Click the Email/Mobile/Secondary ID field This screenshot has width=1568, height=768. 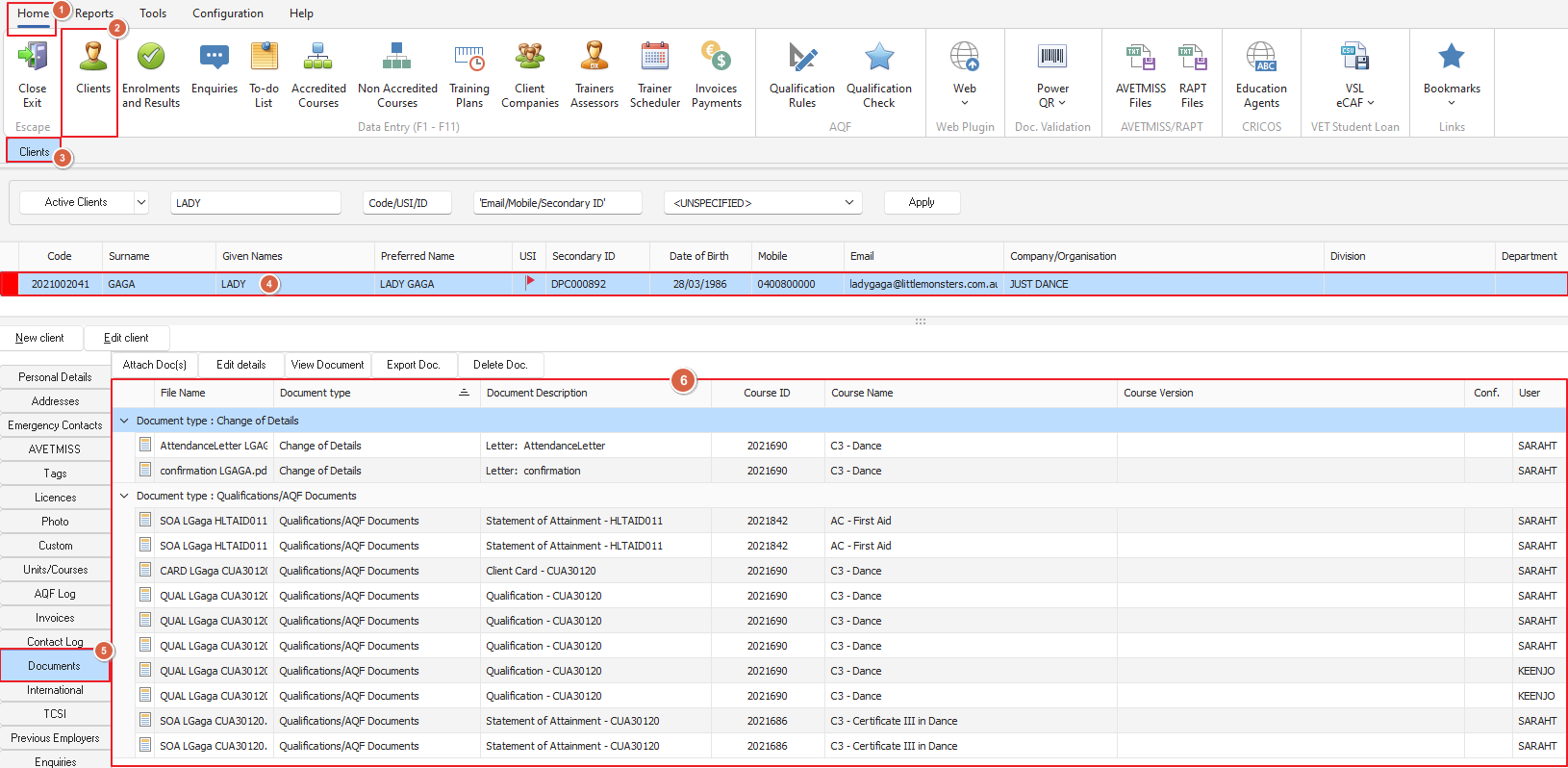point(558,203)
